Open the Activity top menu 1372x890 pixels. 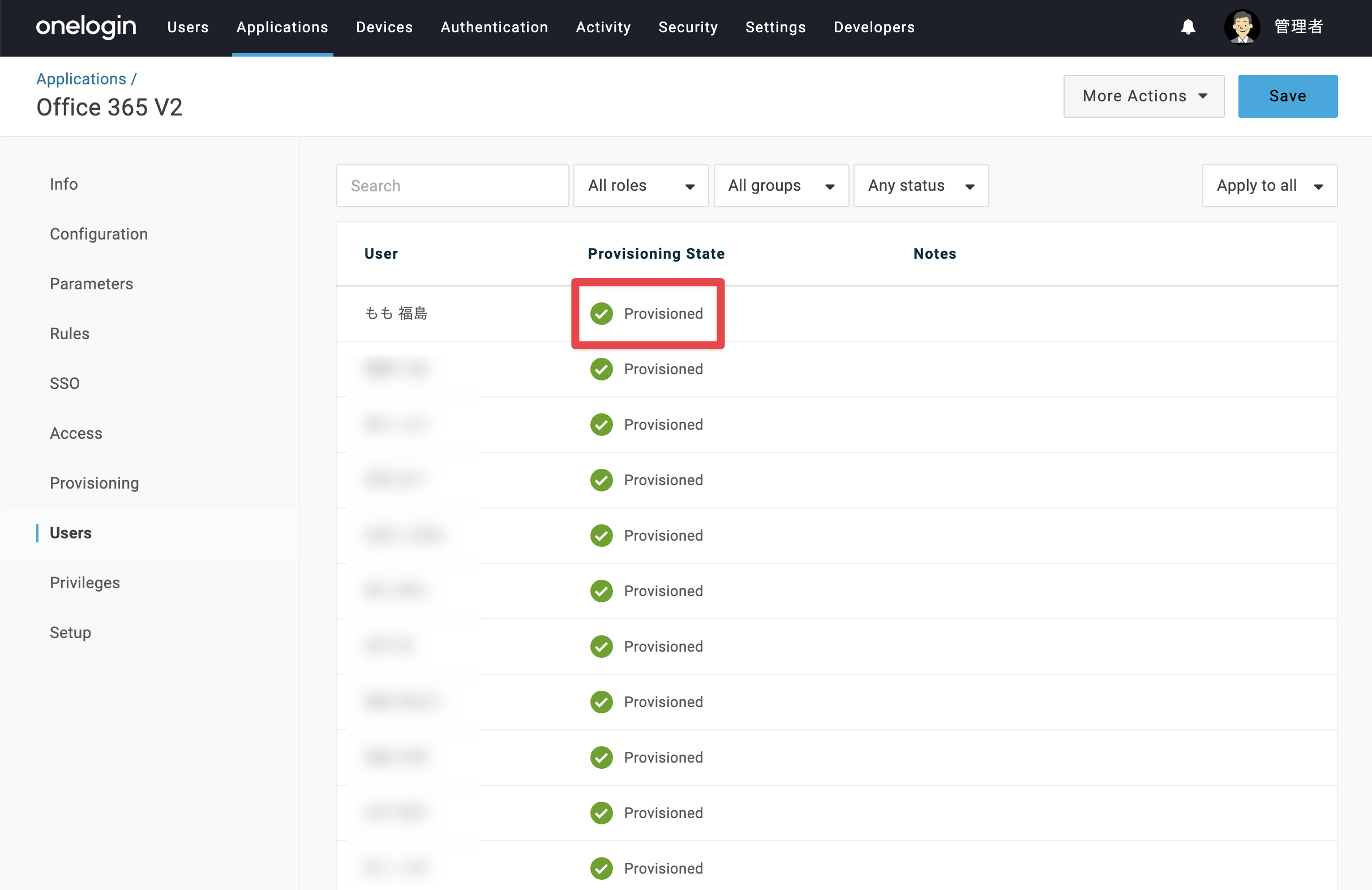pyautogui.click(x=603, y=27)
